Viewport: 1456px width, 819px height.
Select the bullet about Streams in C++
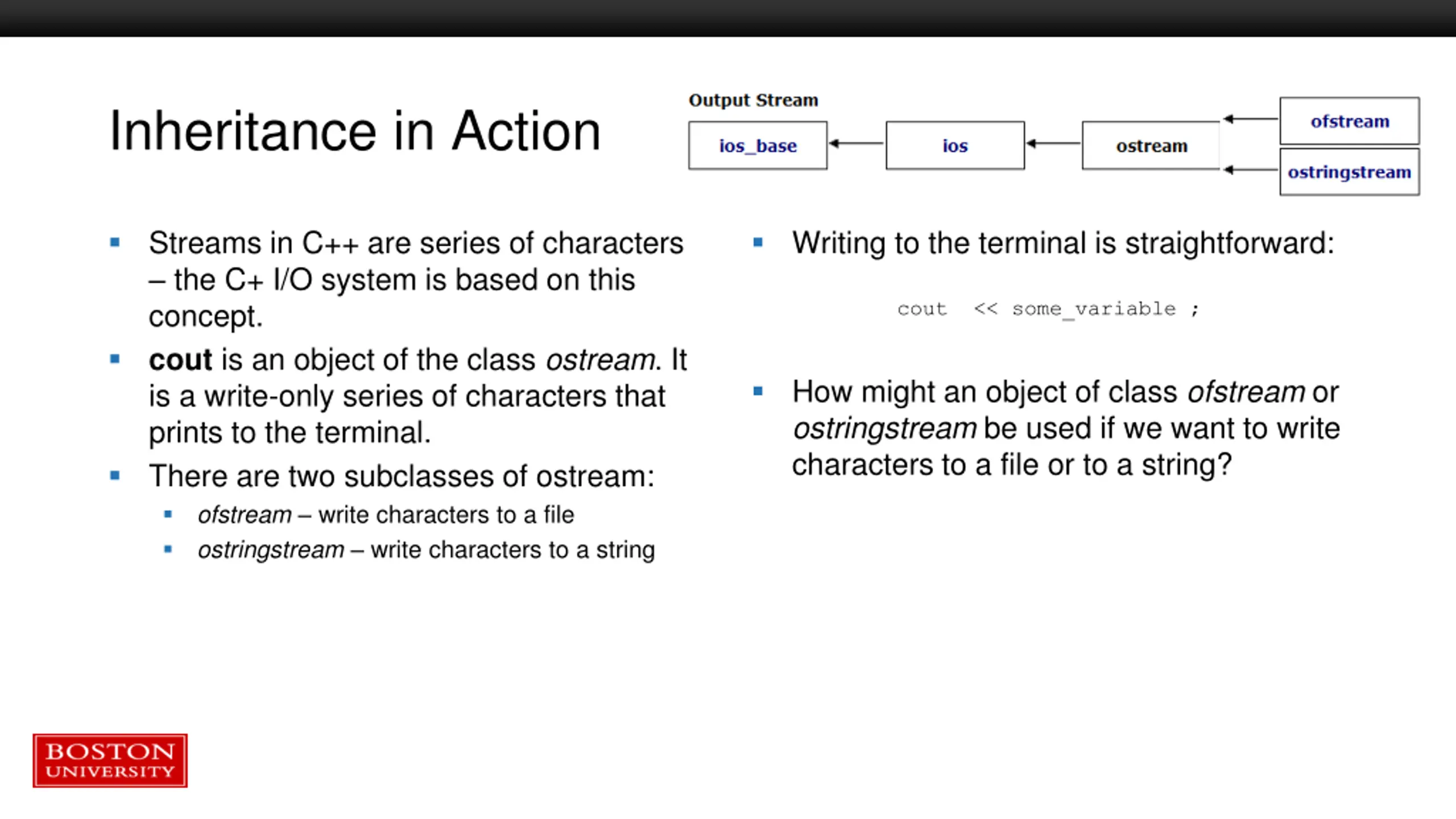[416, 279]
